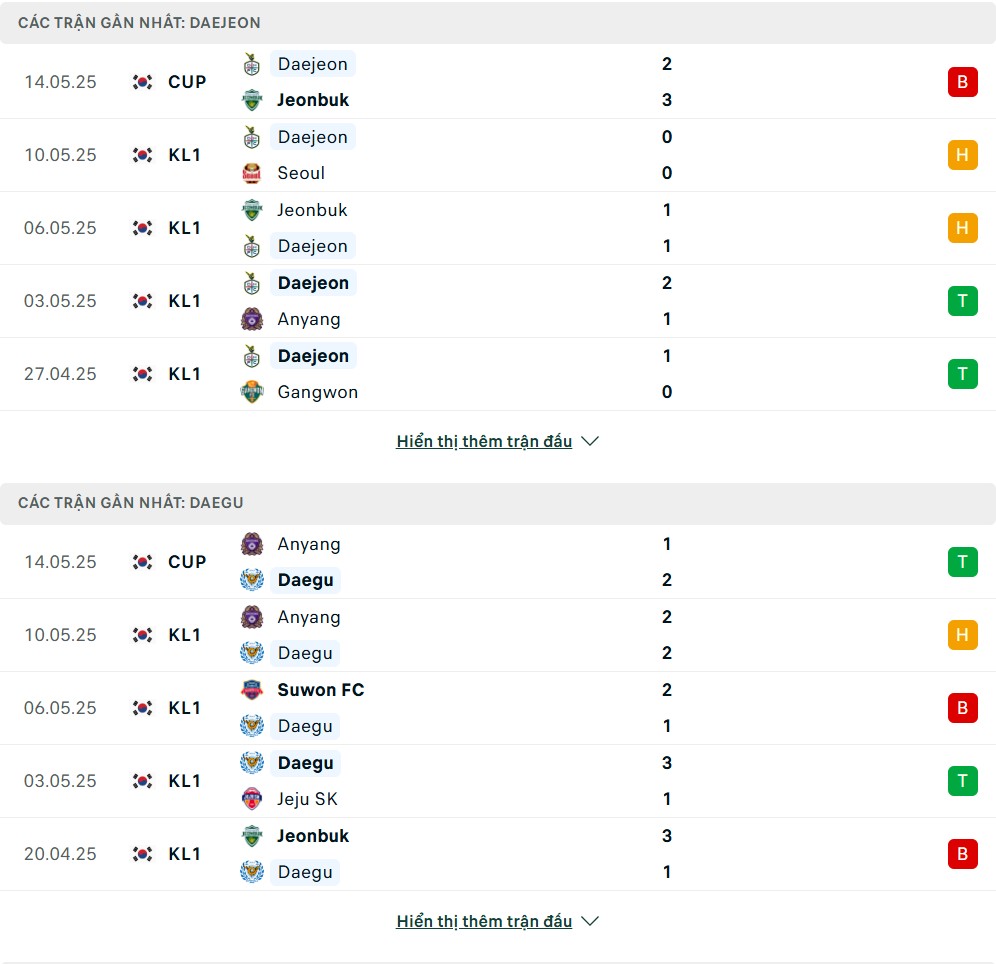Expand more matches chevron under Daegu section
Image resolution: width=996 pixels, height=964 pixels.
click(590, 921)
